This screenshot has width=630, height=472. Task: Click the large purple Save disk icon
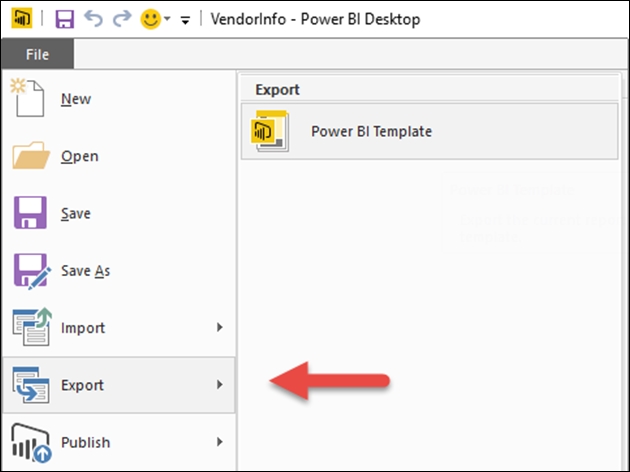click(30, 213)
